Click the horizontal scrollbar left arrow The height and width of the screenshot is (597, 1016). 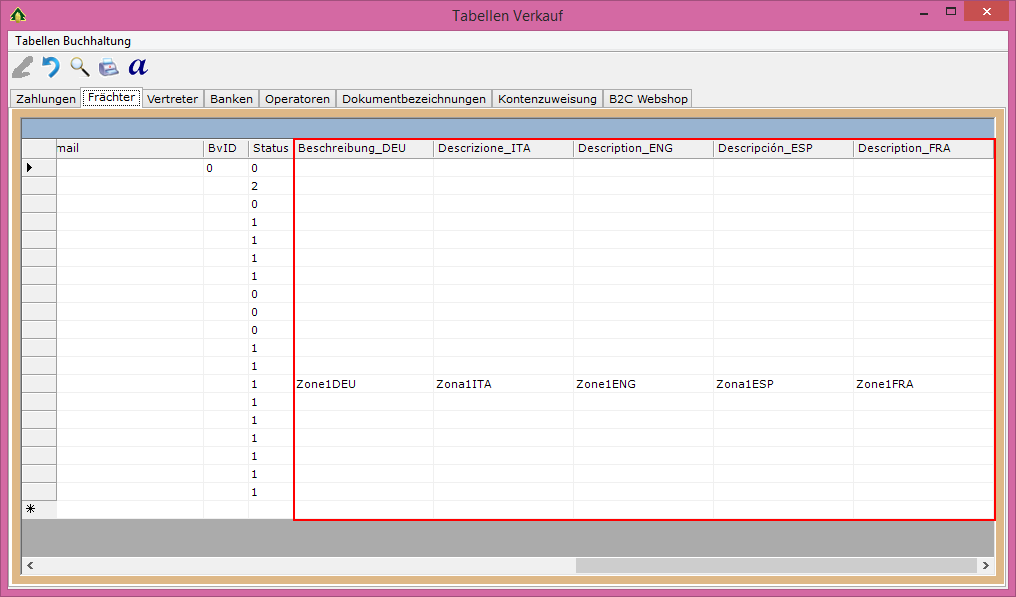coord(30,566)
